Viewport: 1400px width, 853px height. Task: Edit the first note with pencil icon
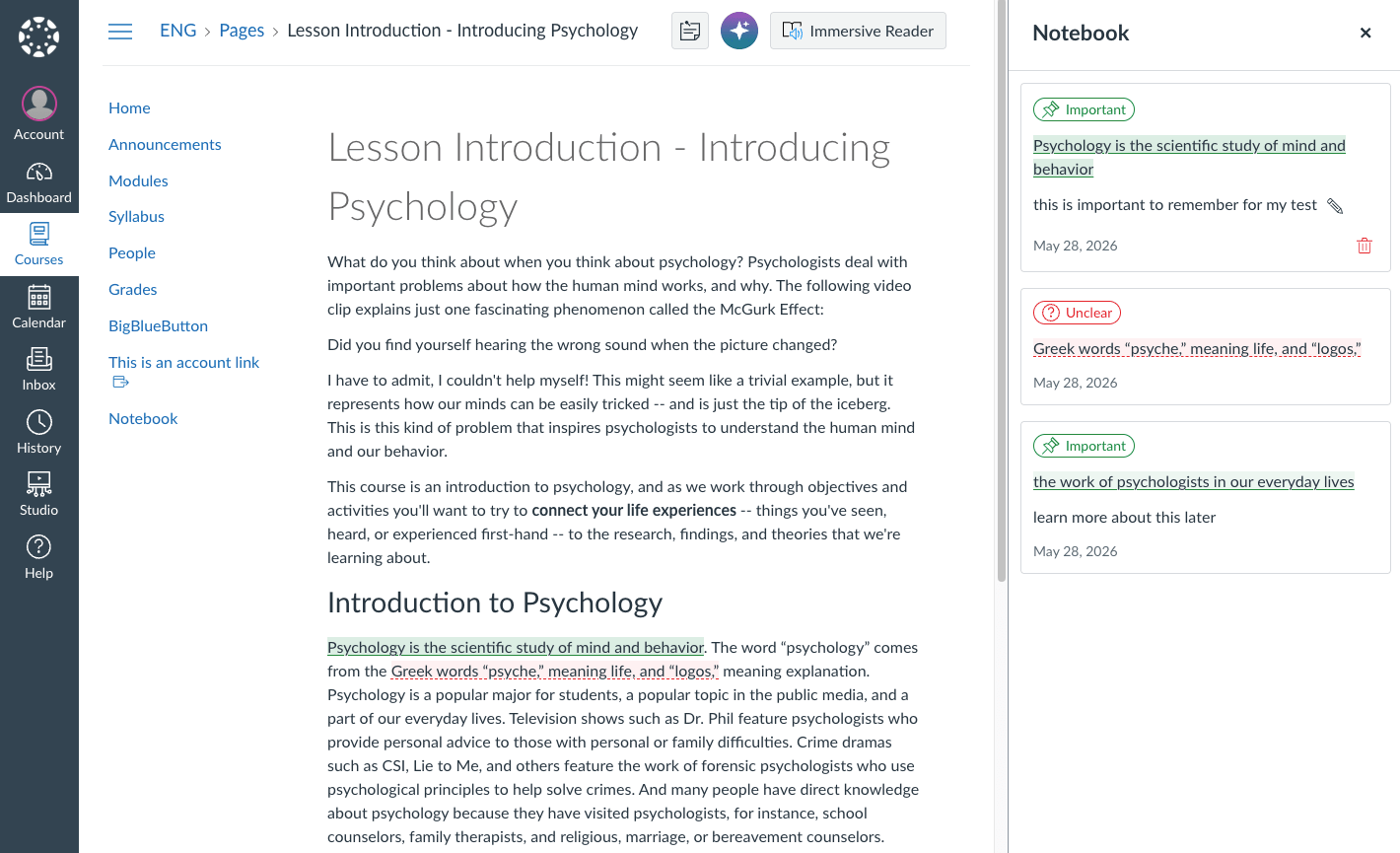pos(1335,206)
